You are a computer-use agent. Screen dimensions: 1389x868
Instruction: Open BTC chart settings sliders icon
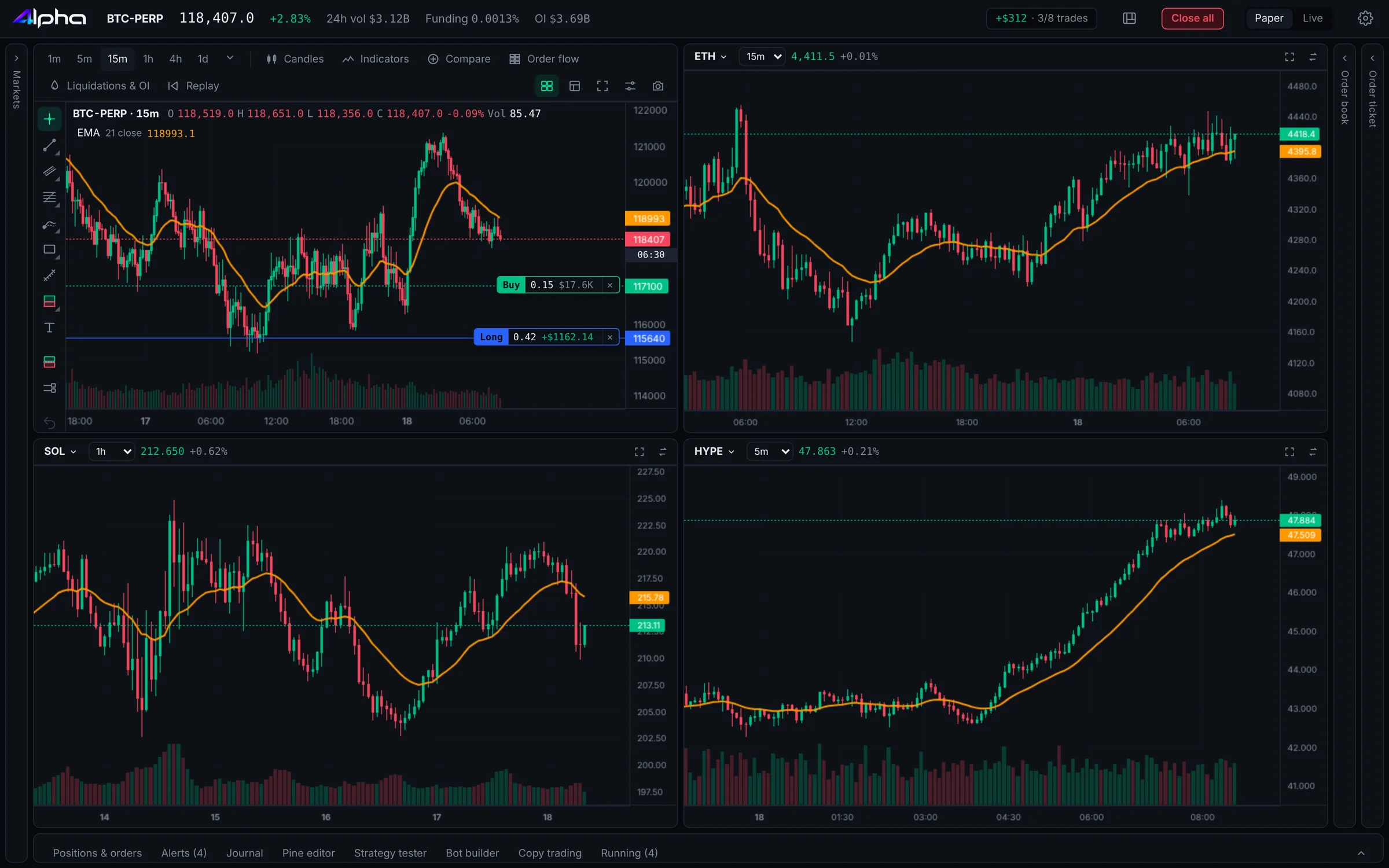coord(630,86)
